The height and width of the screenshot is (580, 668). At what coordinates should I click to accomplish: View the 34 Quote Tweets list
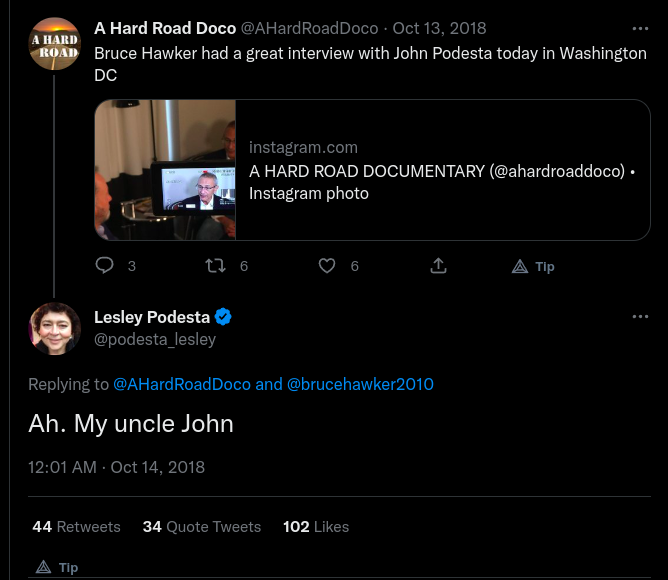coord(201,526)
